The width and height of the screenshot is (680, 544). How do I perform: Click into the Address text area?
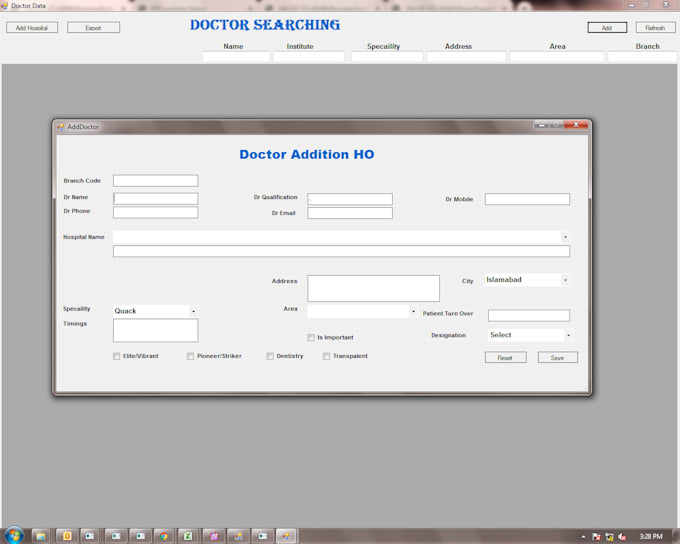(x=373, y=288)
